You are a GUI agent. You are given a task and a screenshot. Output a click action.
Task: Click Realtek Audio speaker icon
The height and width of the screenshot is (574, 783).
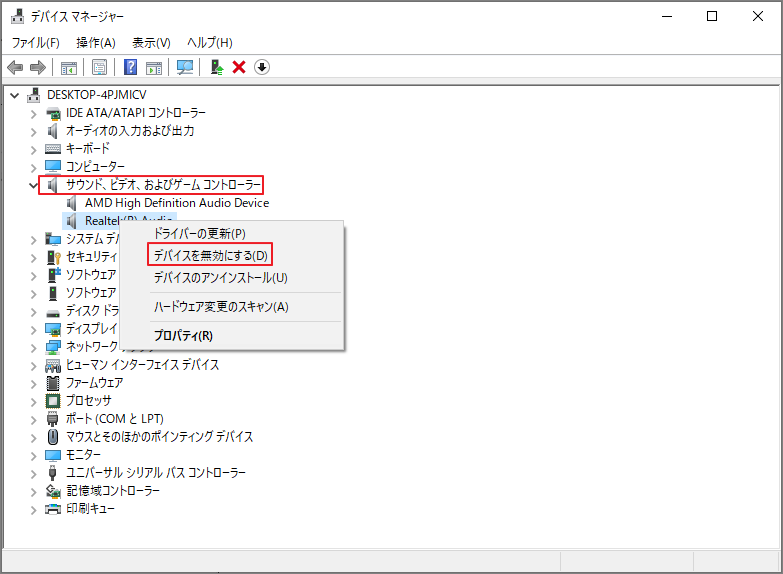72,221
